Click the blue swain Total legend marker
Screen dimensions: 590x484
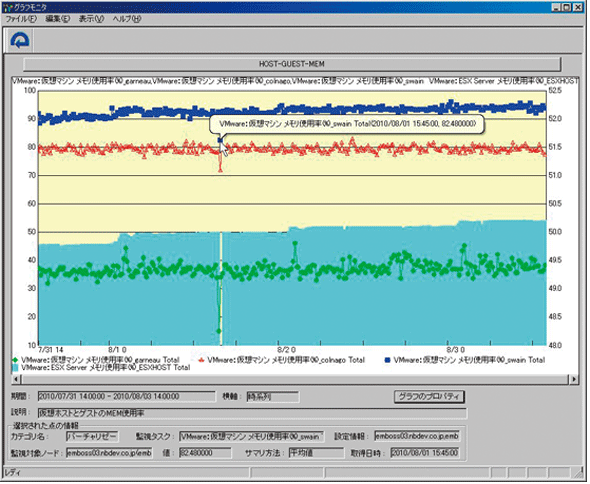tap(387, 360)
